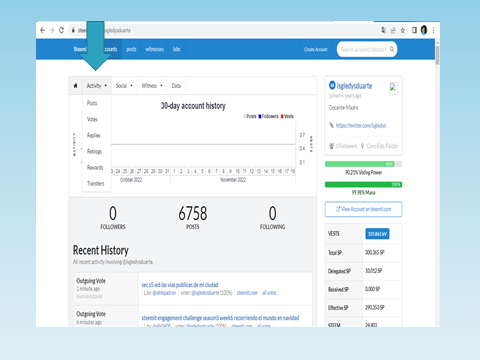Viewport: 480px width, 360px height.
Task: Click the 0 FOLLOWERS counter
Action: tap(113, 217)
